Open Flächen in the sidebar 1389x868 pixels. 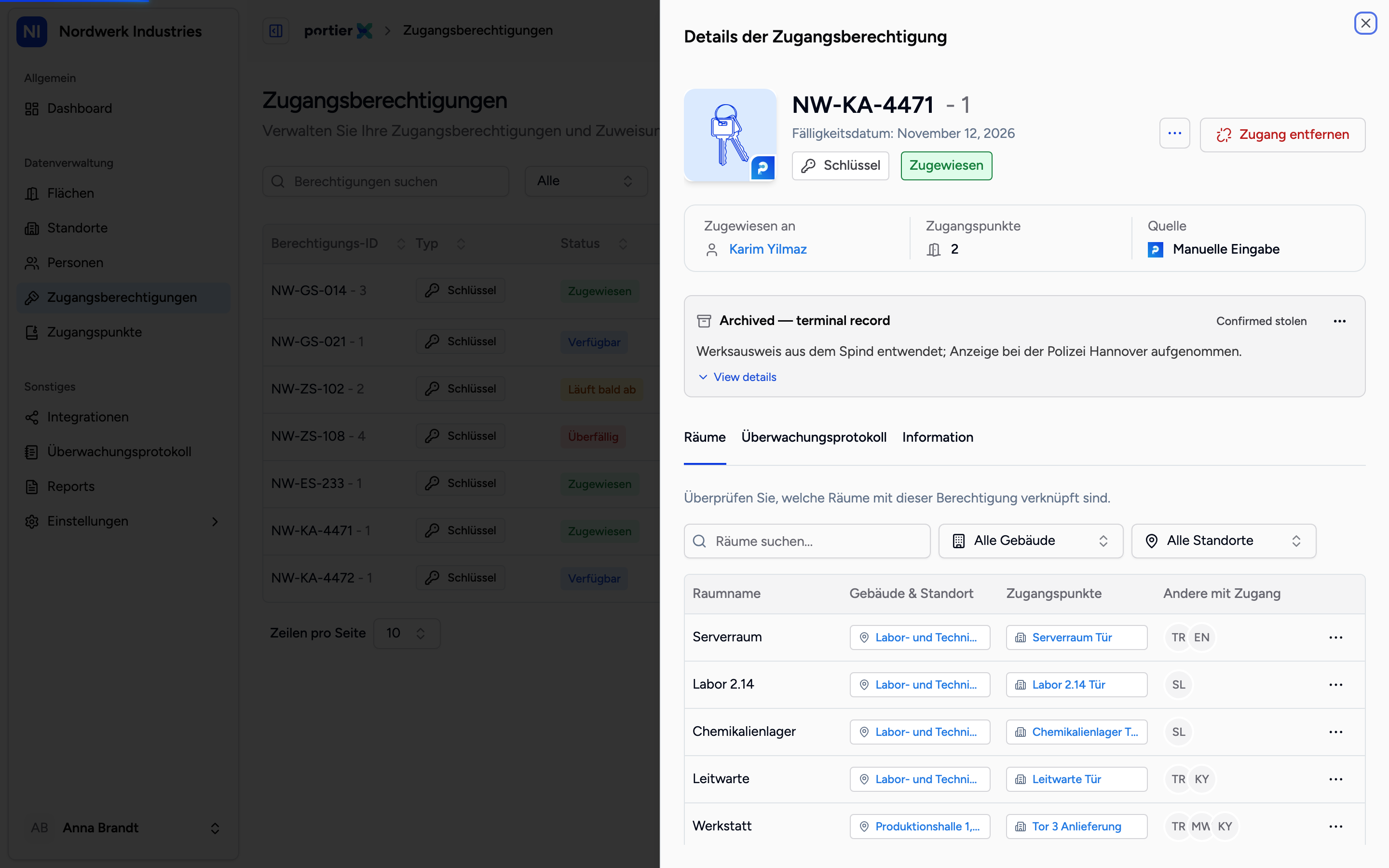[x=123, y=193]
